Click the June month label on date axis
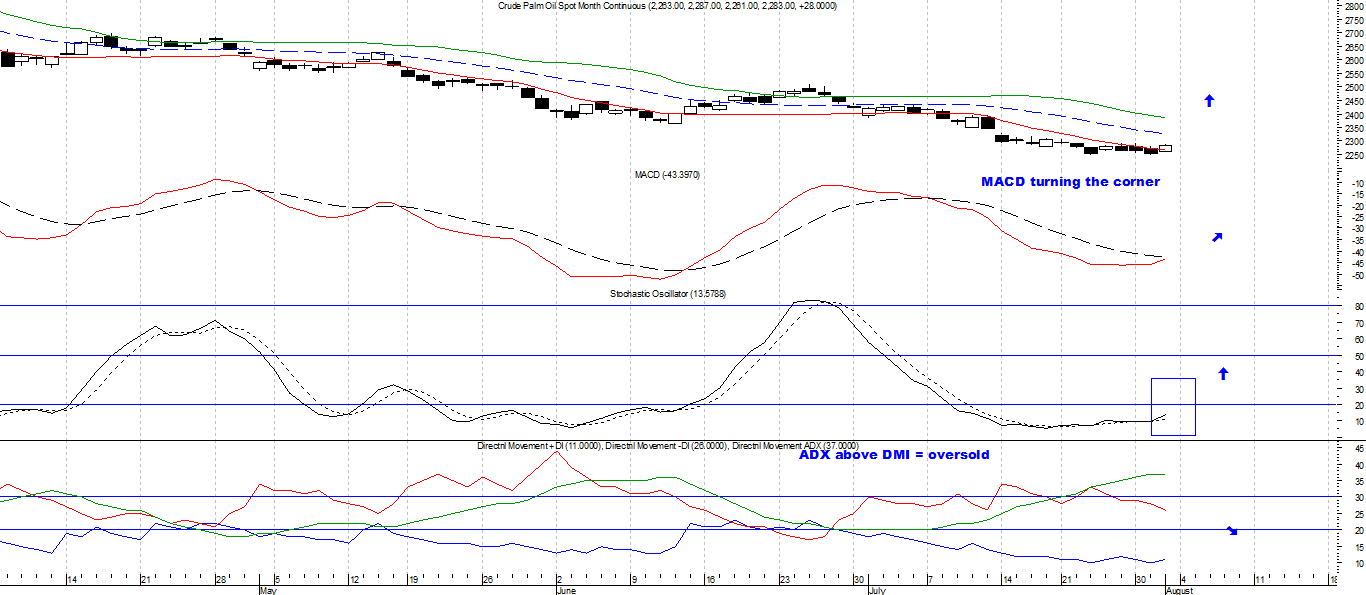The image size is (1366, 595). click(x=566, y=590)
